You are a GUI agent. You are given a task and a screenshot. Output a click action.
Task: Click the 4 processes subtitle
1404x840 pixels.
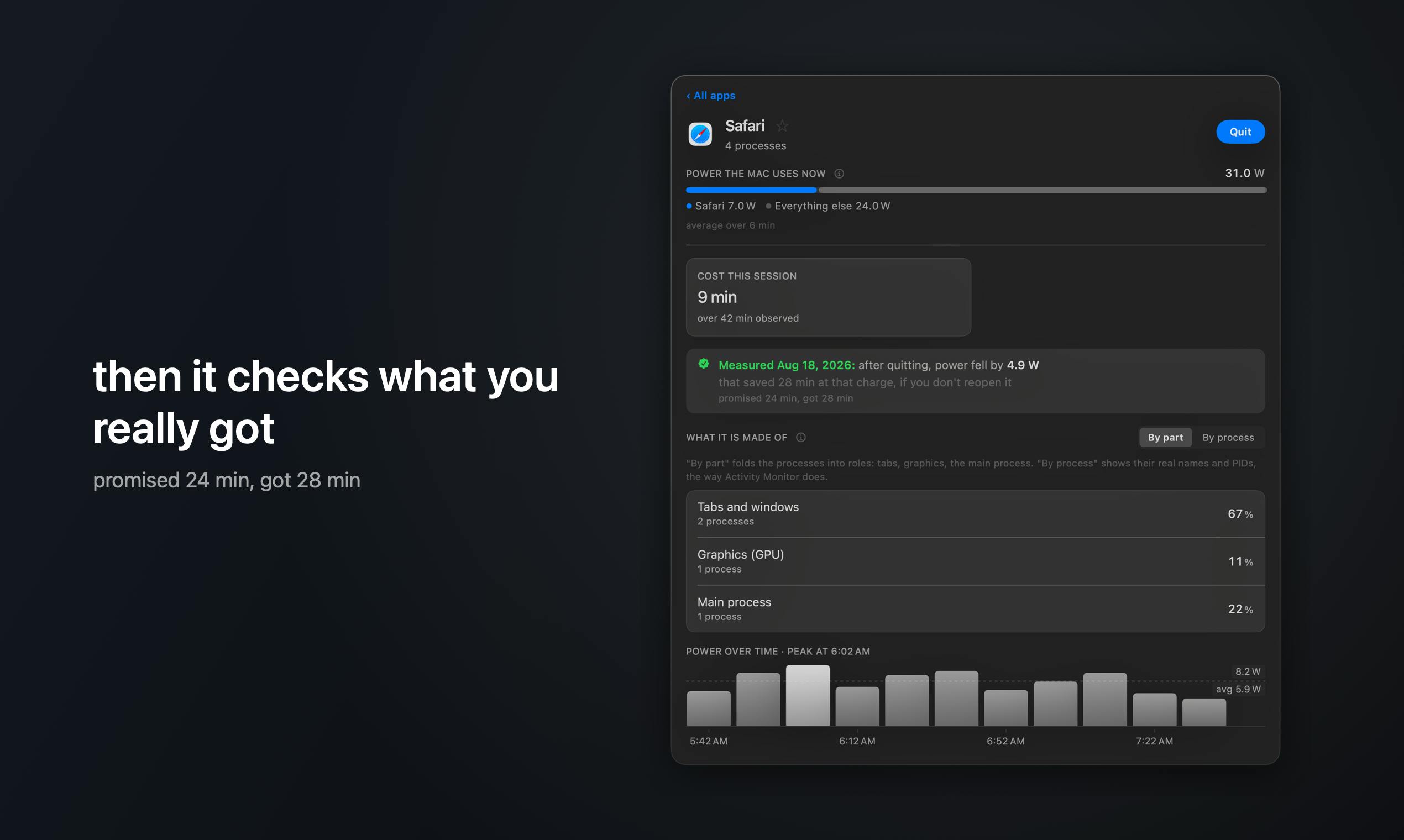tap(755, 146)
